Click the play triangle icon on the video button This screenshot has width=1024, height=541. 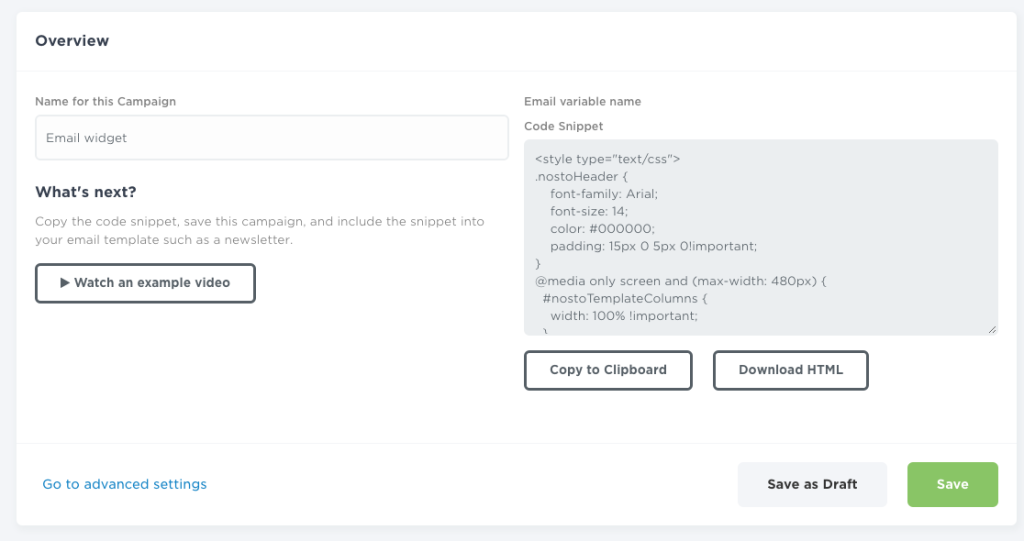point(65,283)
